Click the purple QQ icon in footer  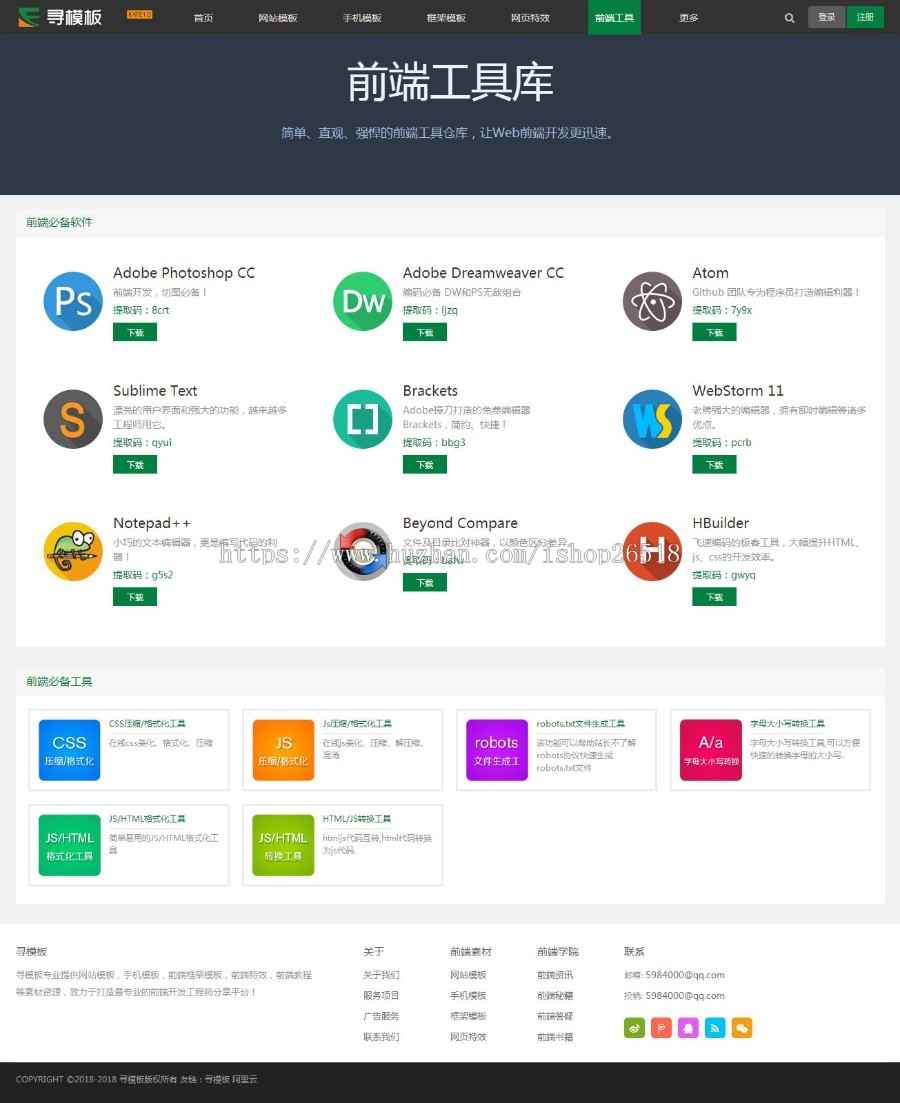[688, 1028]
